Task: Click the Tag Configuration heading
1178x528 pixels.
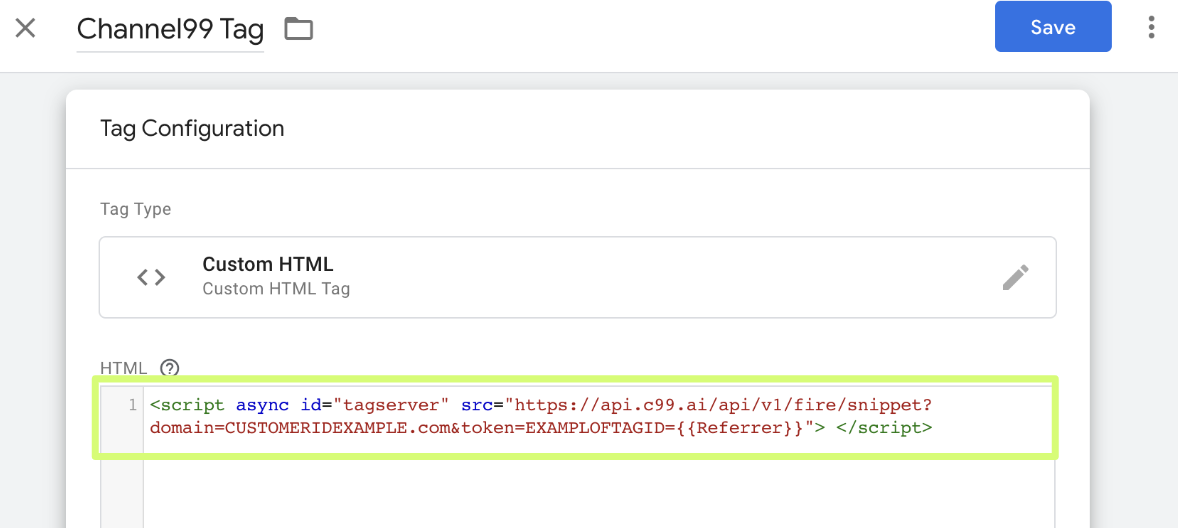Action: click(192, 128)
